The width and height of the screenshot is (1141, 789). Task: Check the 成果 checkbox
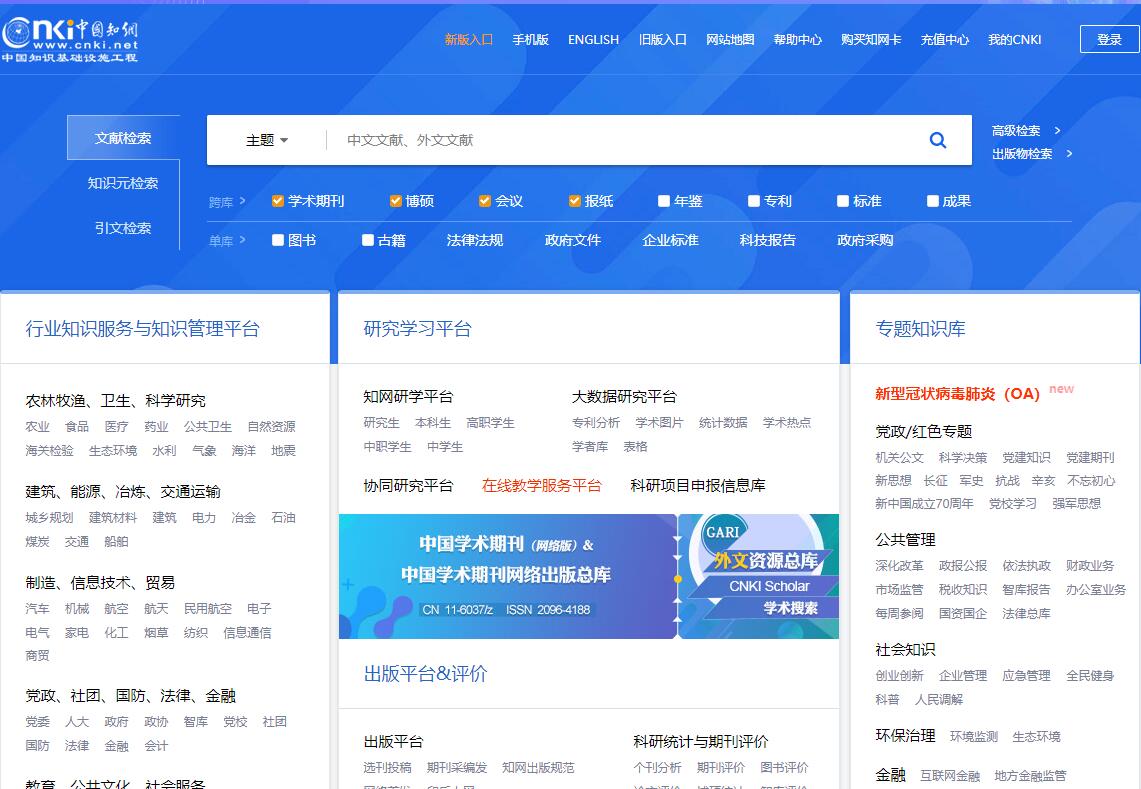(x=933, y=201)
